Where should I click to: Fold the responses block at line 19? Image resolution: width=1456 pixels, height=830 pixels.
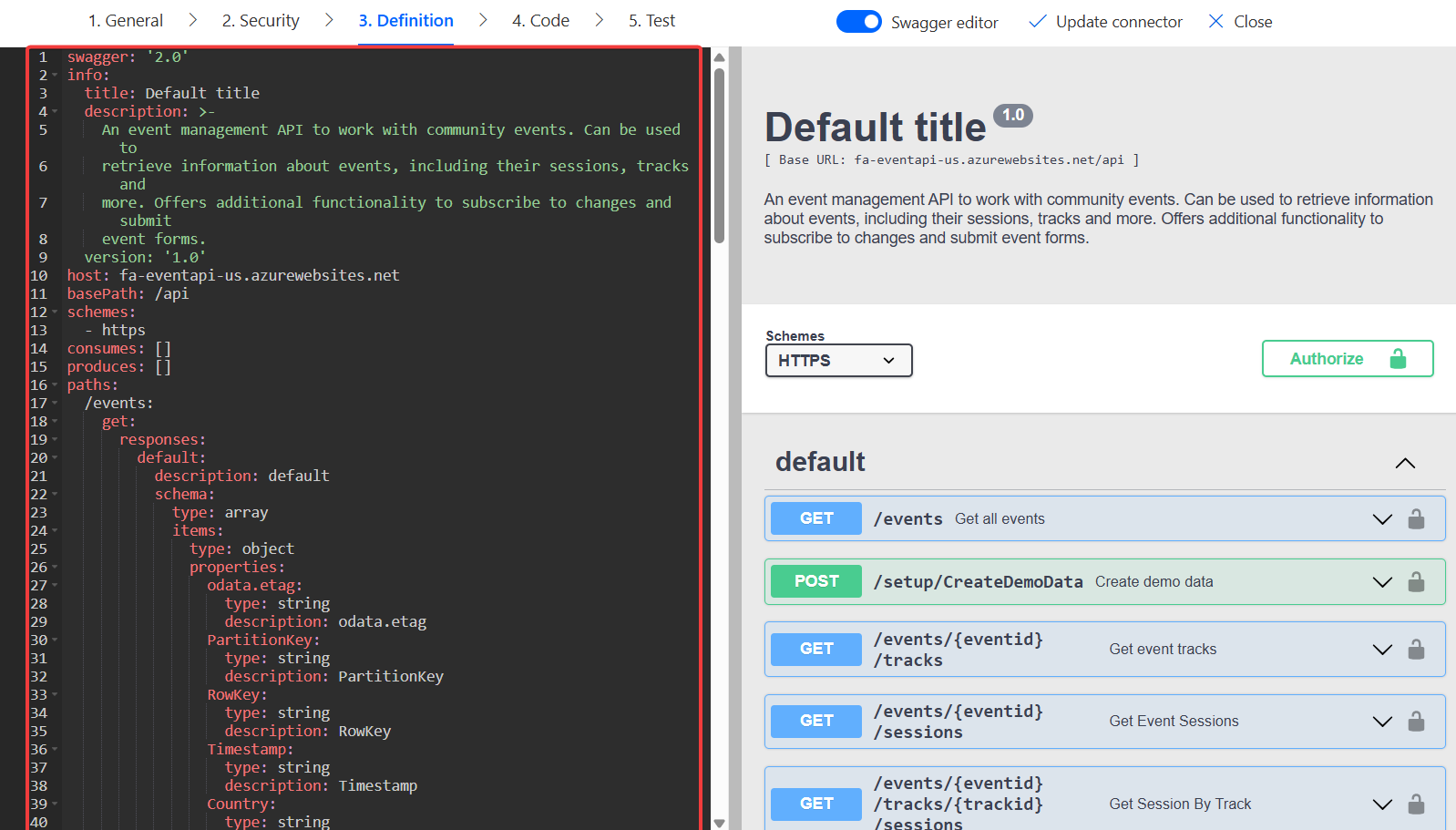(55, 439)
